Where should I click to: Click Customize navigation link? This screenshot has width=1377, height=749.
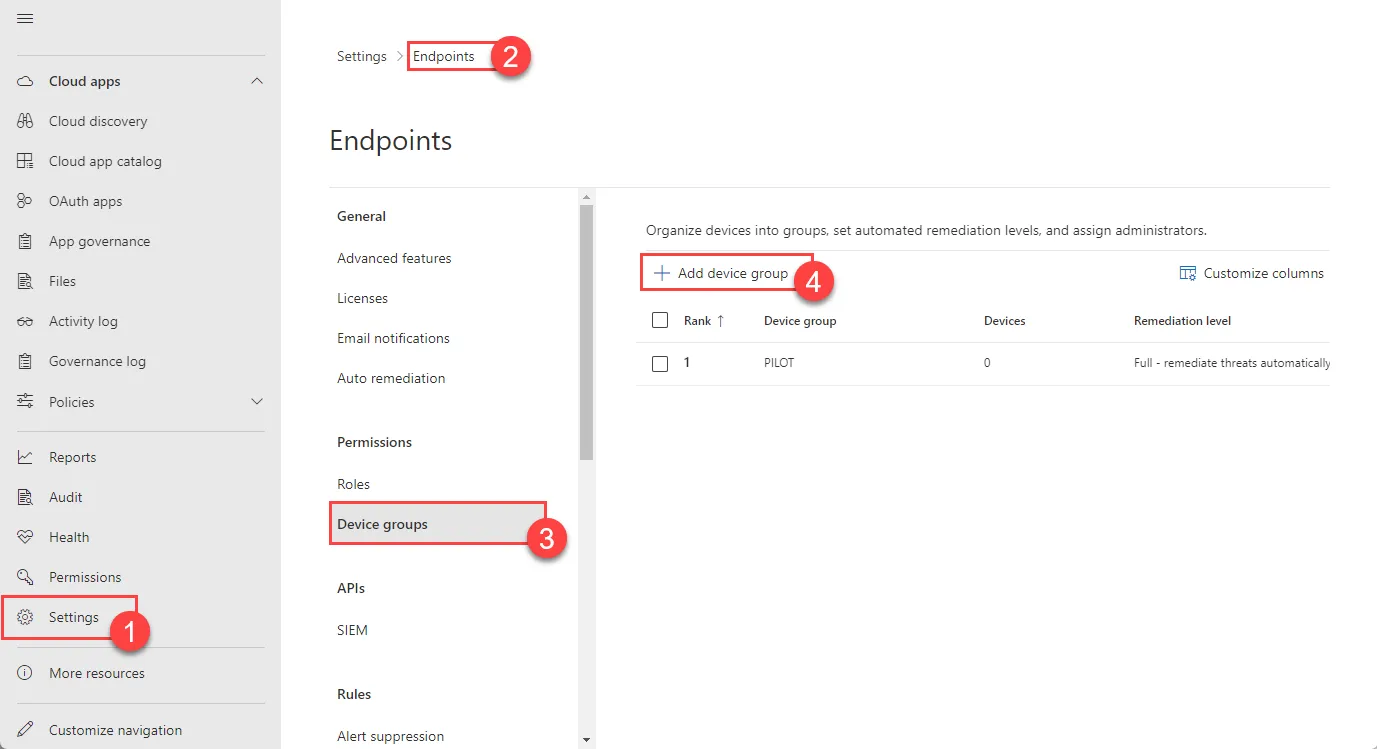pyautogui.click(x=115, y=730)
